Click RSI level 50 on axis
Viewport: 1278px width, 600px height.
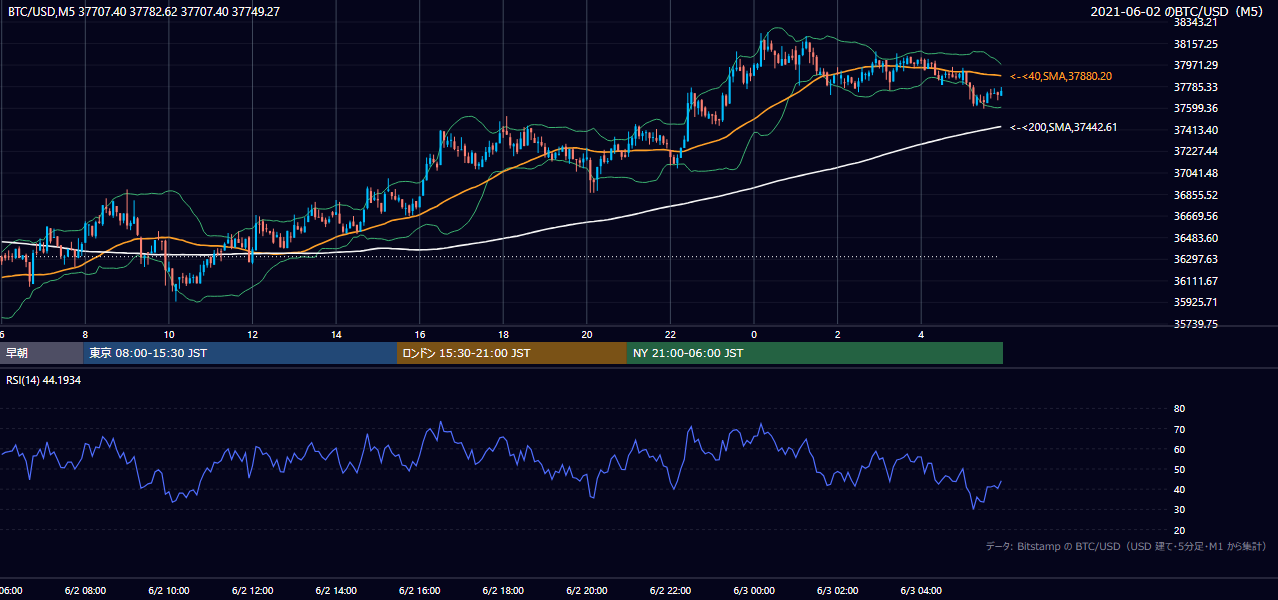(1179, 469)
